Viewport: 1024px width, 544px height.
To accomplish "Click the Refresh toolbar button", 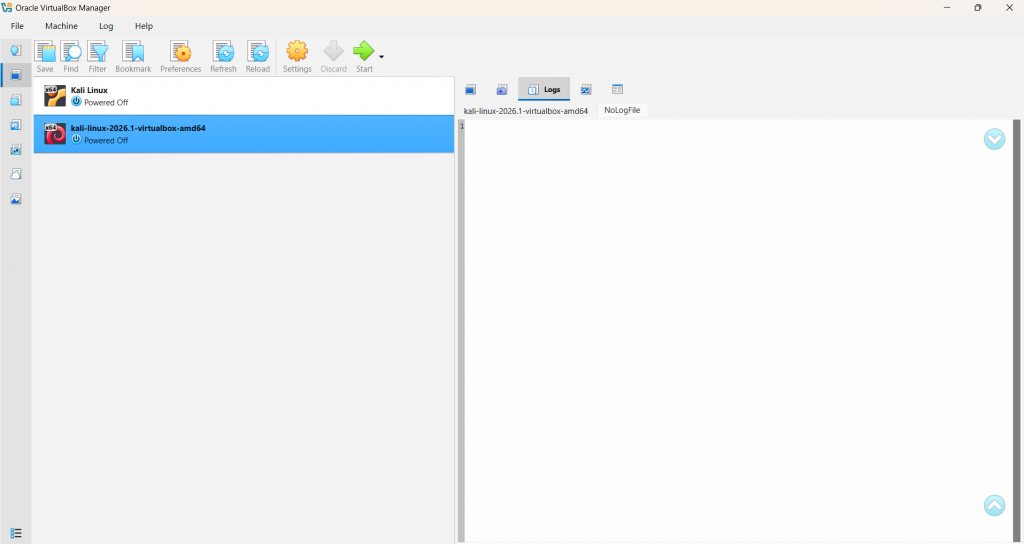I will click(x=223, y=57).
